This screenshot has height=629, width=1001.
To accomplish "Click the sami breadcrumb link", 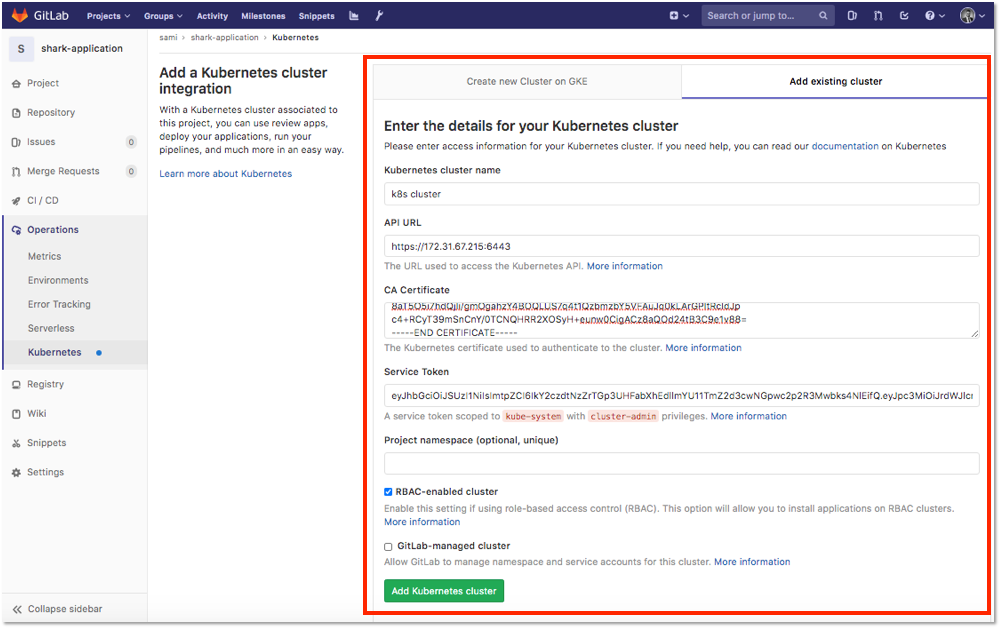I will [x=169, y=38].
